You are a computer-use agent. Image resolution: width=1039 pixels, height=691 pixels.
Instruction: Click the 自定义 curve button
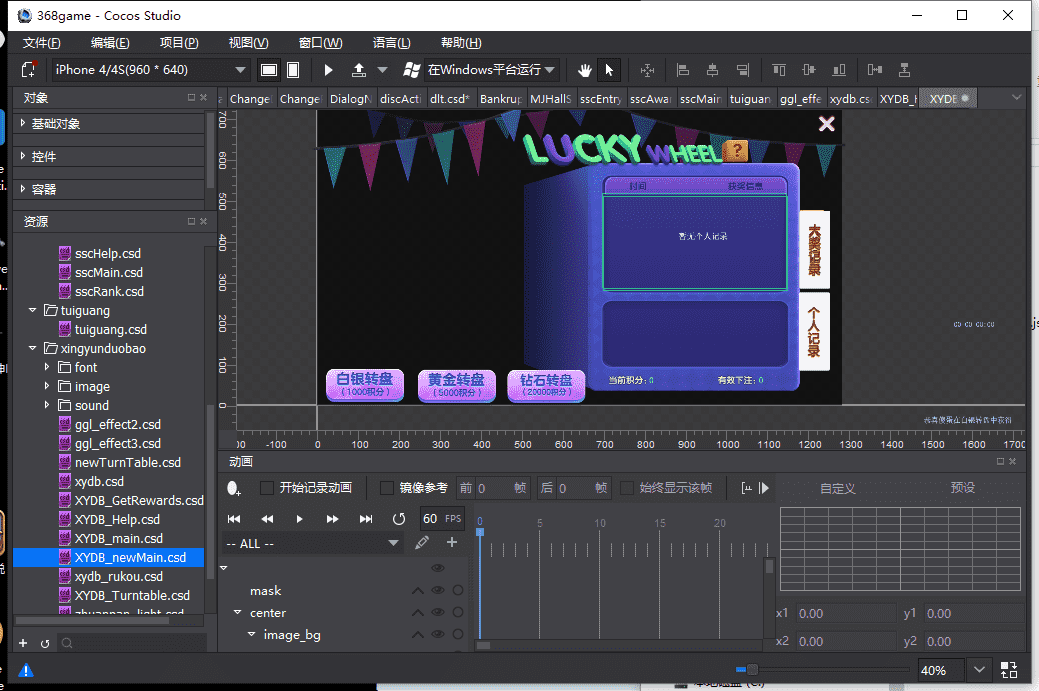click(x=837, y=488)
